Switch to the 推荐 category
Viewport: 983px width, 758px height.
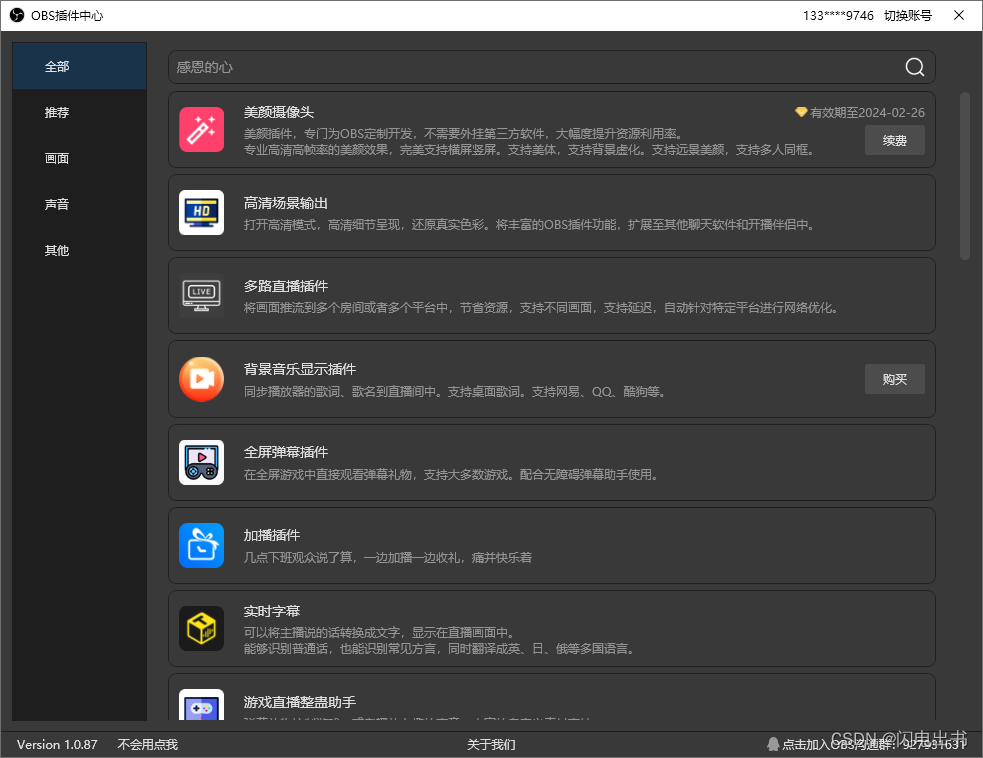tap(80, 112)
